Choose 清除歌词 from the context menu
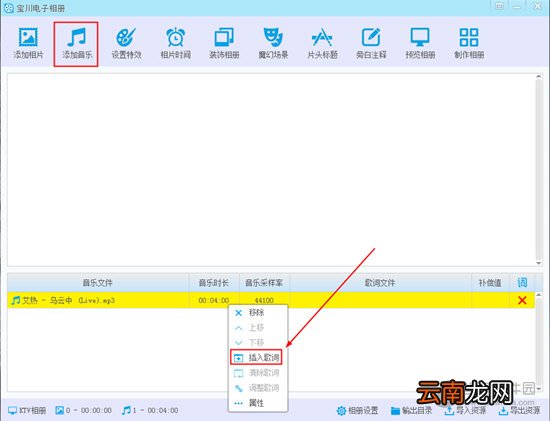 tap(258, 373)
